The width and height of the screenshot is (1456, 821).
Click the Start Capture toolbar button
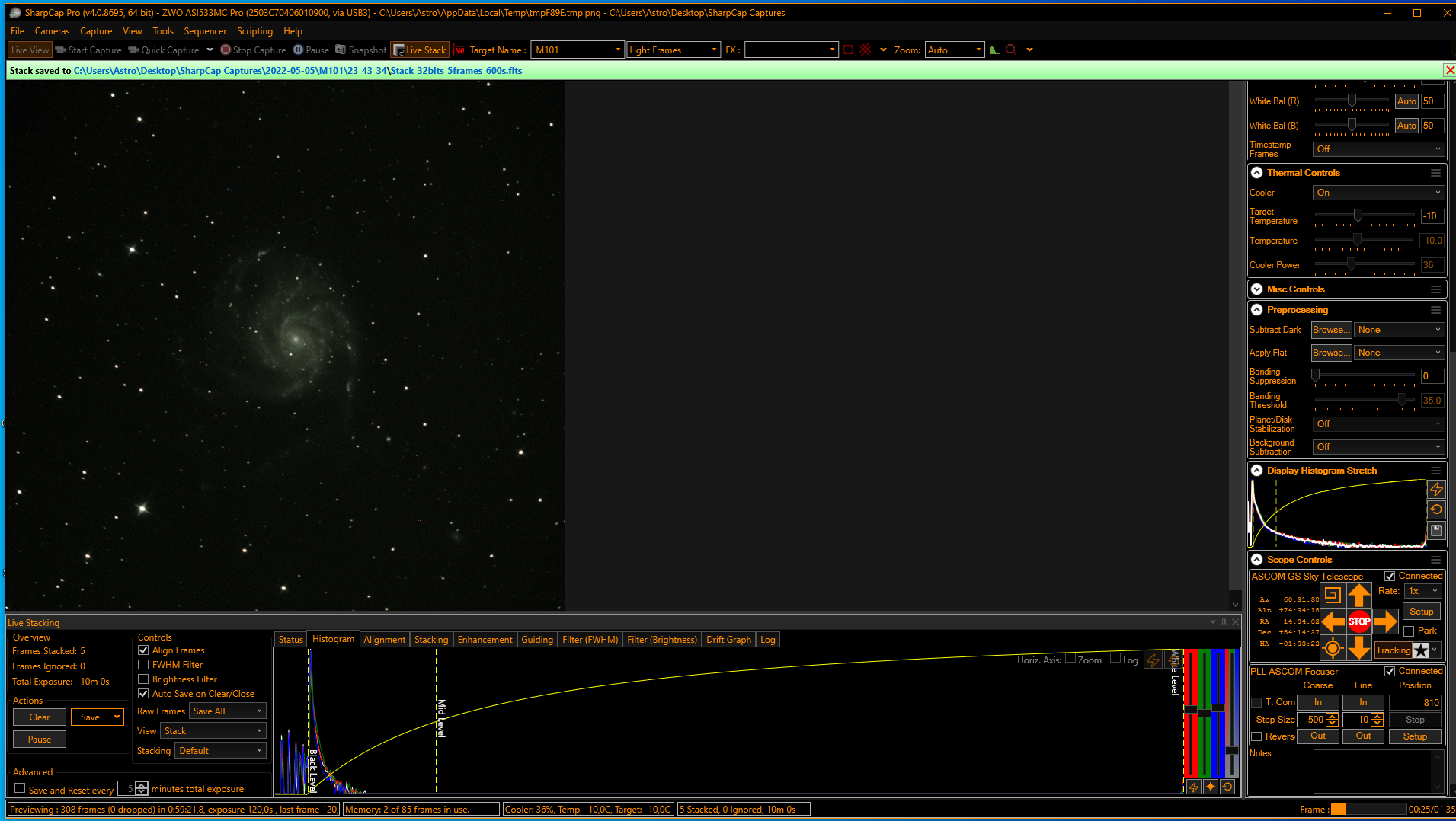click(x=88, y=50)
